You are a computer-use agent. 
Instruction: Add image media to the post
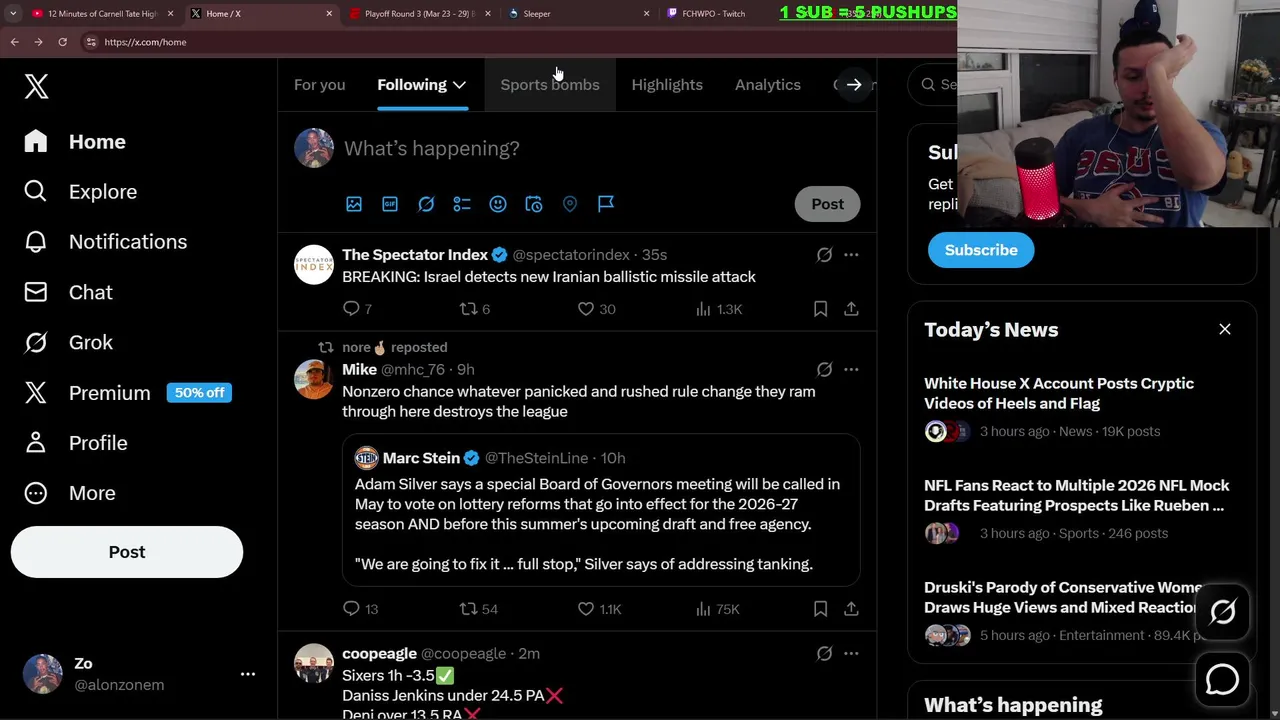pos(354,204)
